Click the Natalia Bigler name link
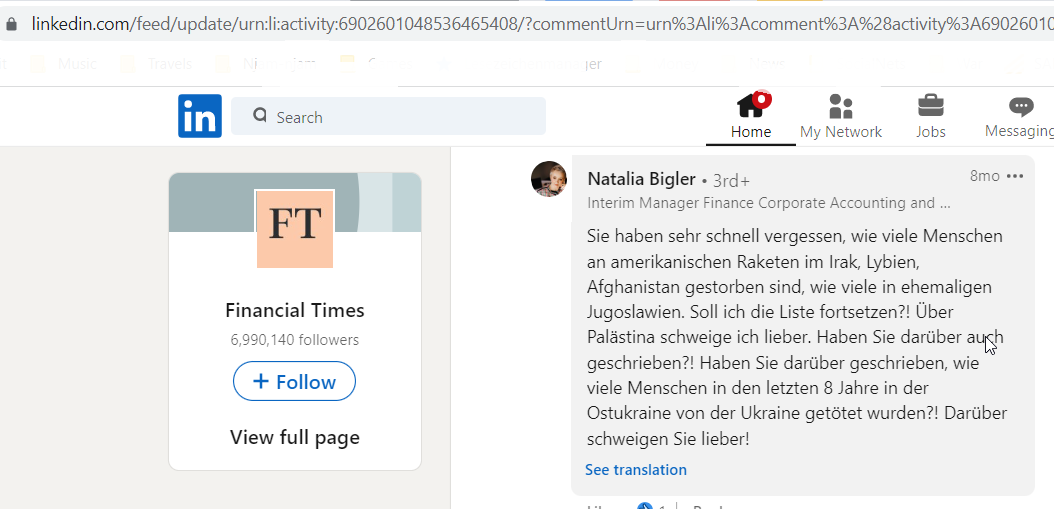Viewport: 1054px width, 509px height. pyautogui.click(x=641, y=180)
